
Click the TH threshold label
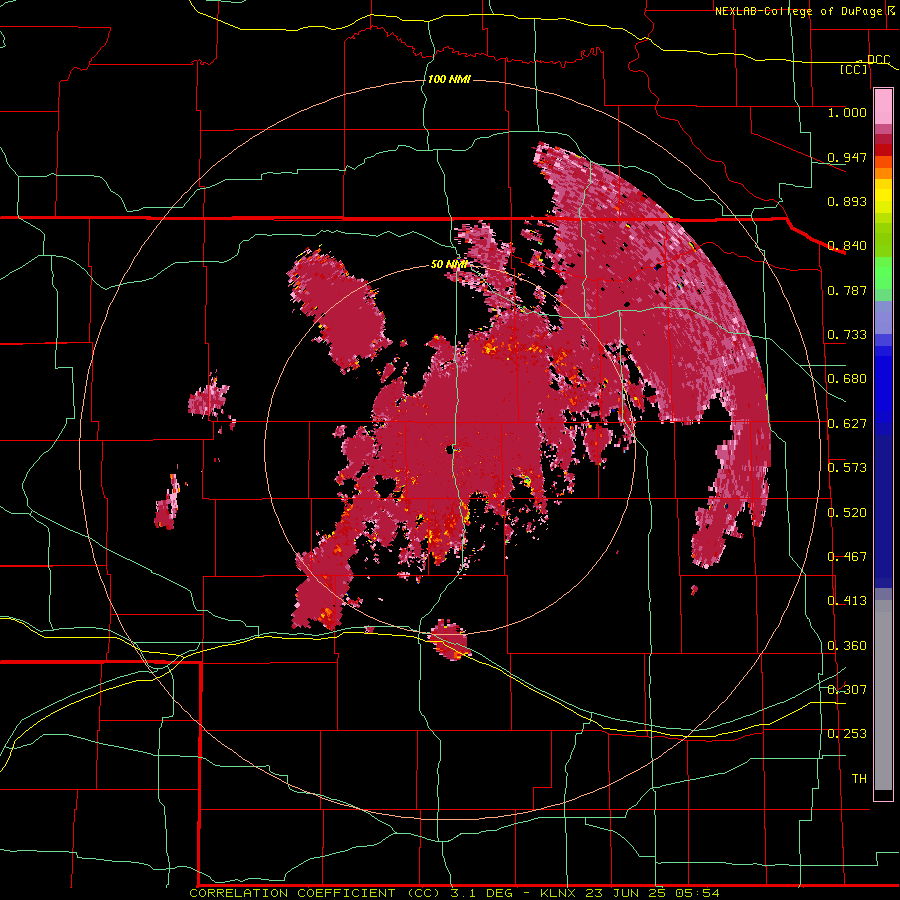859,779
